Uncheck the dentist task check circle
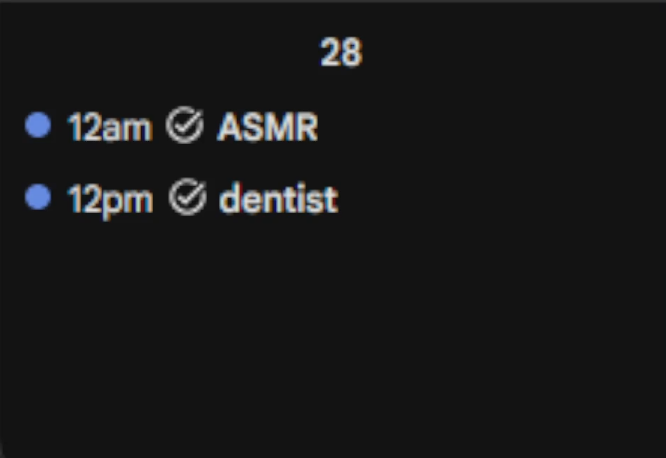 186,198
